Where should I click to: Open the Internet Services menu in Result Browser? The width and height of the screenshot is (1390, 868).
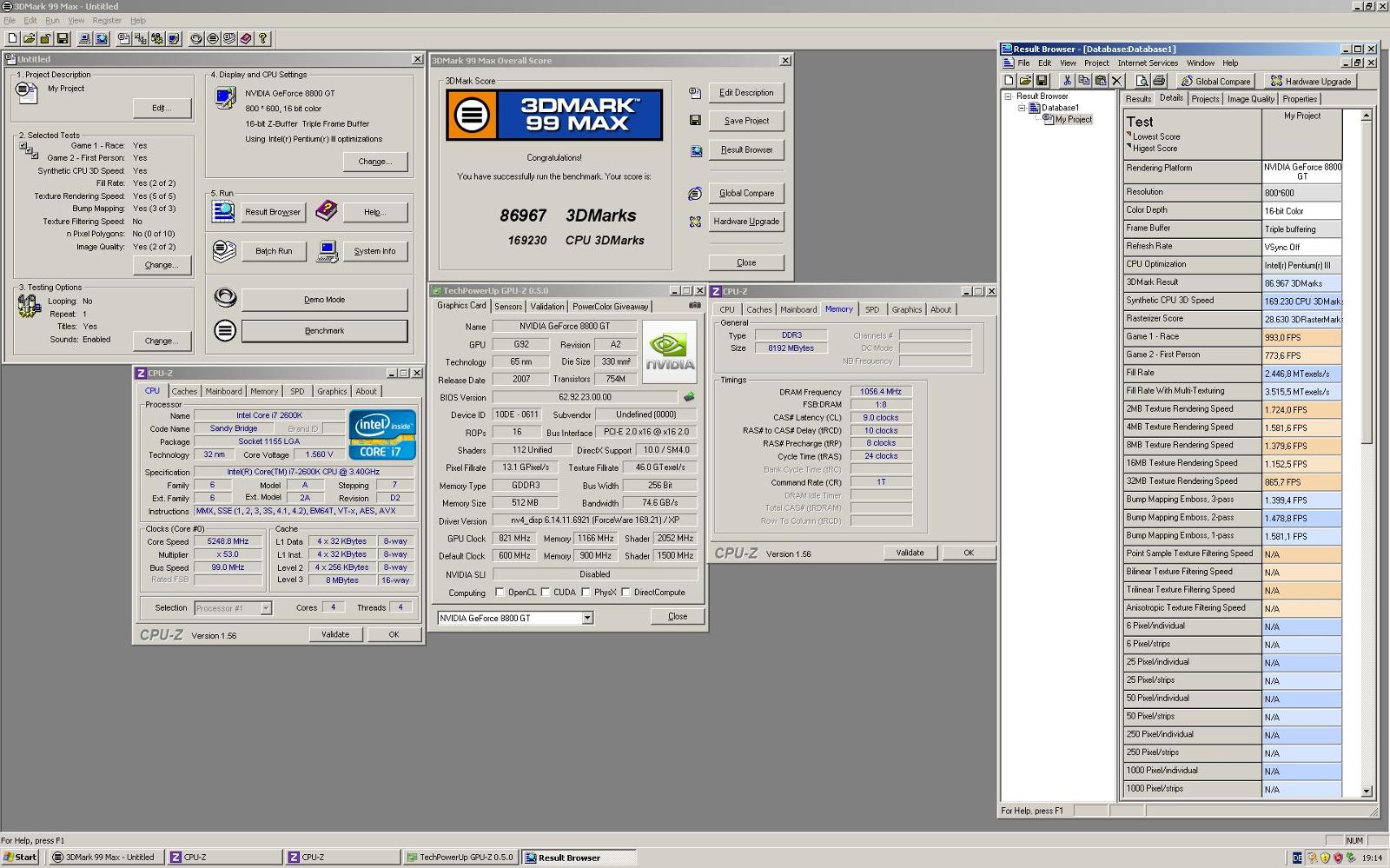pos(1148,63)
